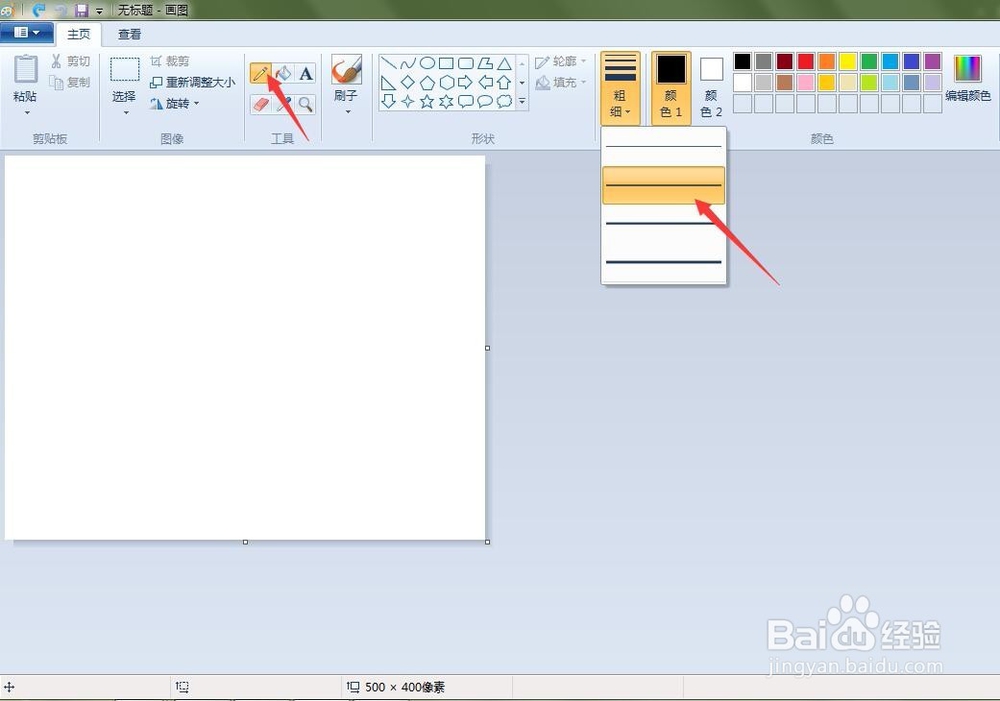
Task: Open the Outline (轮廓) dropdown
Action: [x=561, y=62]
